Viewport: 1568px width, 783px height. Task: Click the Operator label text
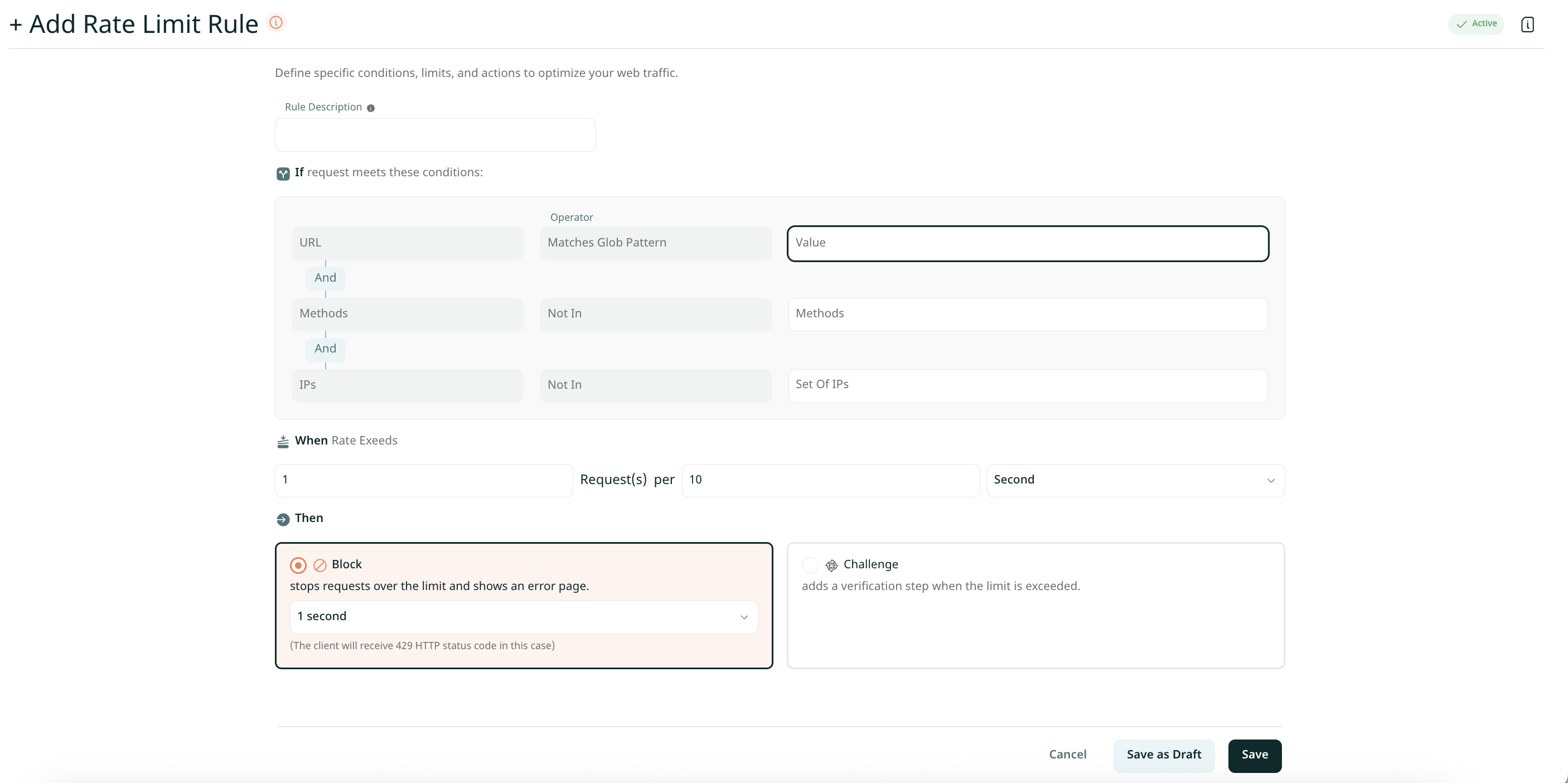point(572,217)
